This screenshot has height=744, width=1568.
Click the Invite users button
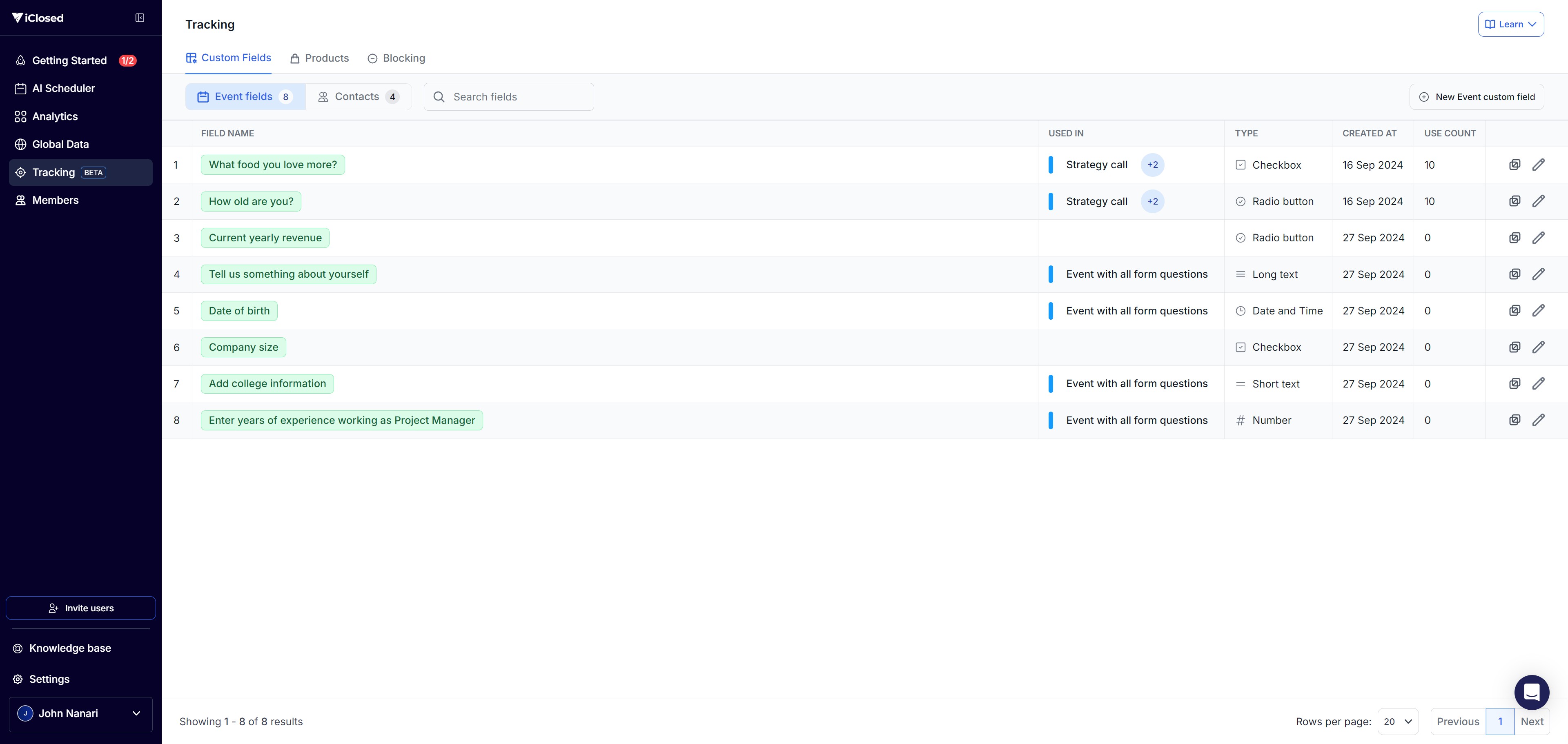point(80,608)
